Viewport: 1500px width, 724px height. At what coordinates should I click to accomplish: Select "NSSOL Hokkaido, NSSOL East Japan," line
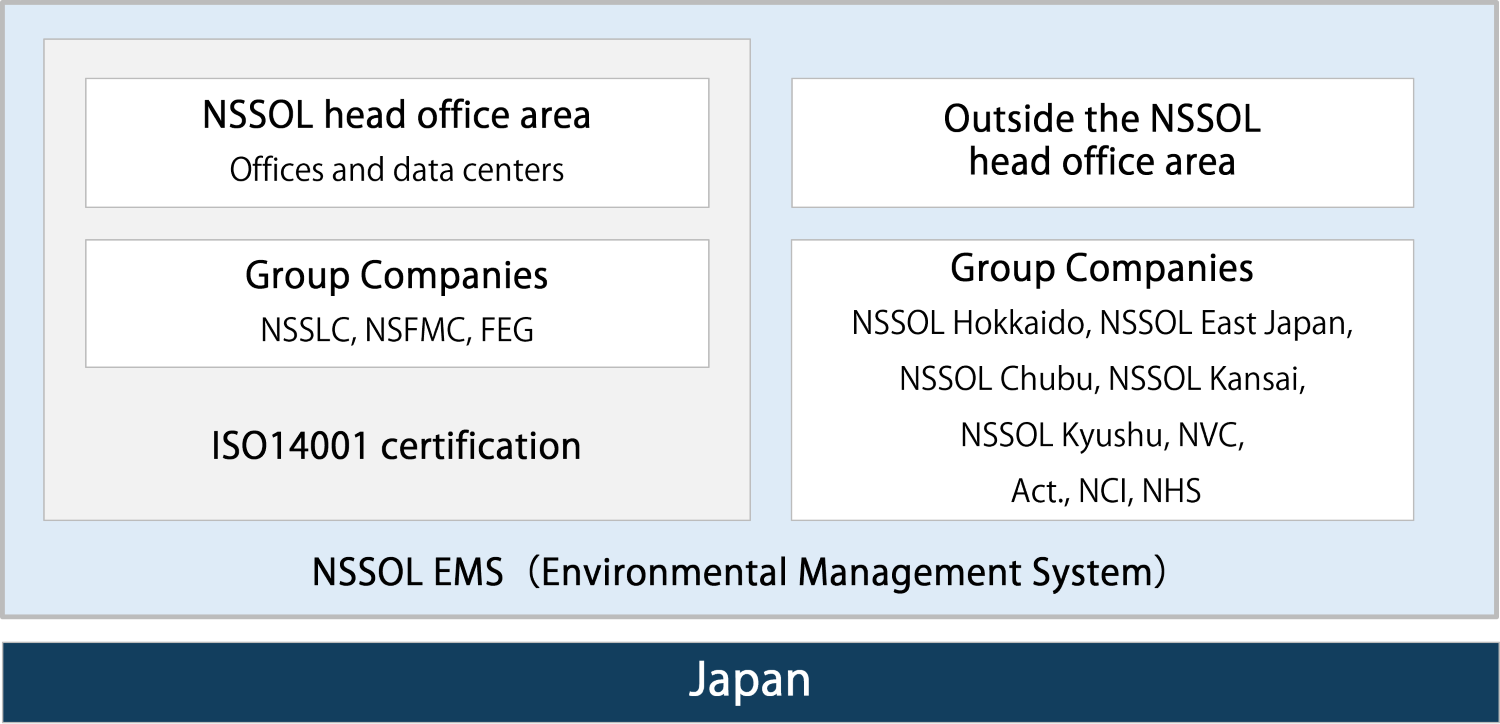1102,323
